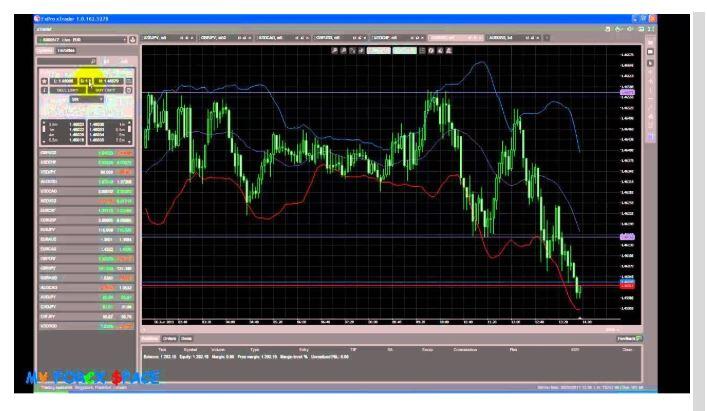Open the AUDUSD chart tab
Image resolution: width=707 pixels, height=411 pixels.
(x=512, y=38)
